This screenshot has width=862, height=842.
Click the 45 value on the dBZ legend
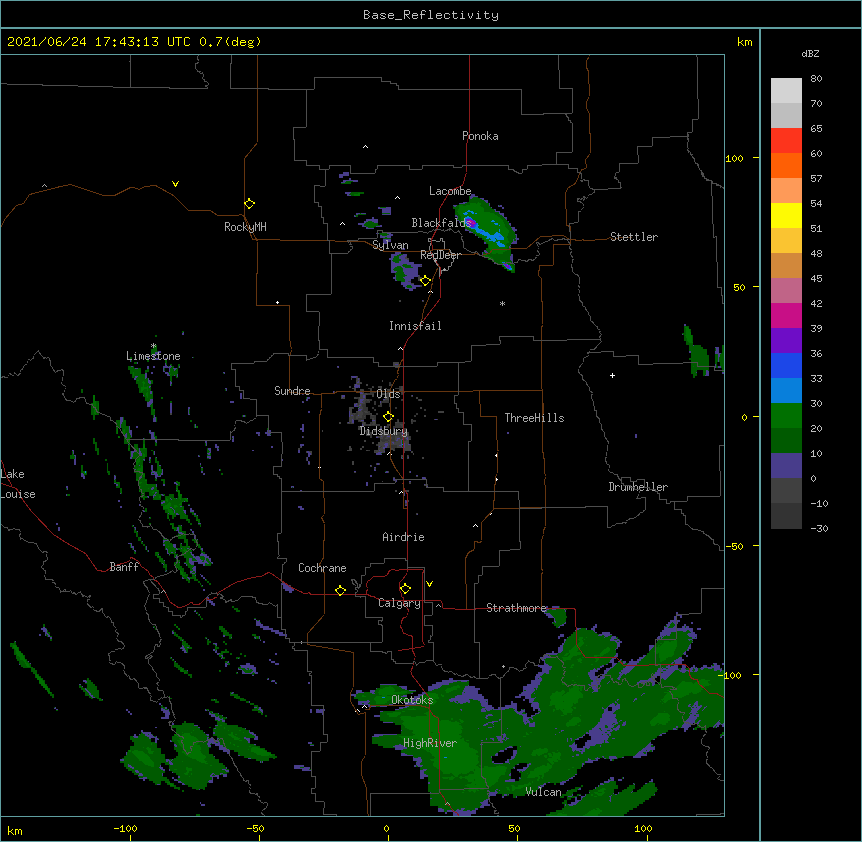tap(816, 279)
